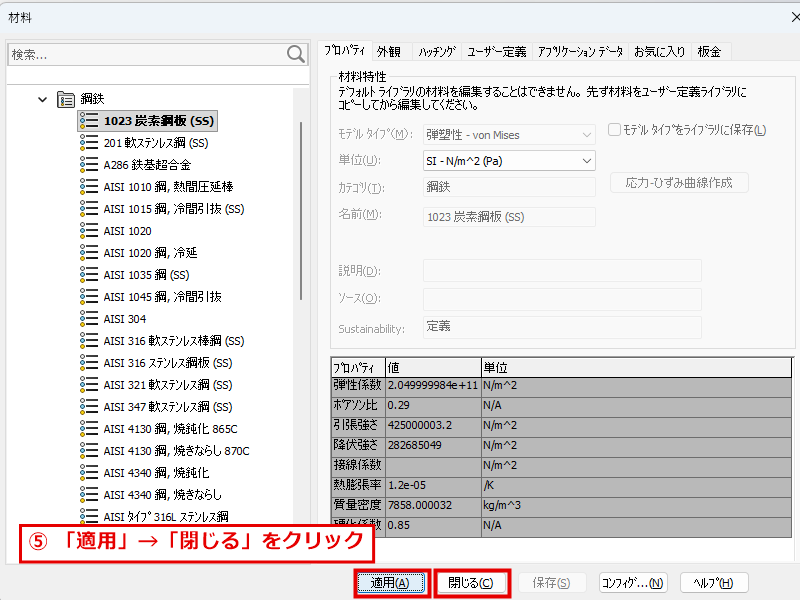Switch to the お気に入り tab
This screenshot has height=600, width=800.
[x=660, y=52]
